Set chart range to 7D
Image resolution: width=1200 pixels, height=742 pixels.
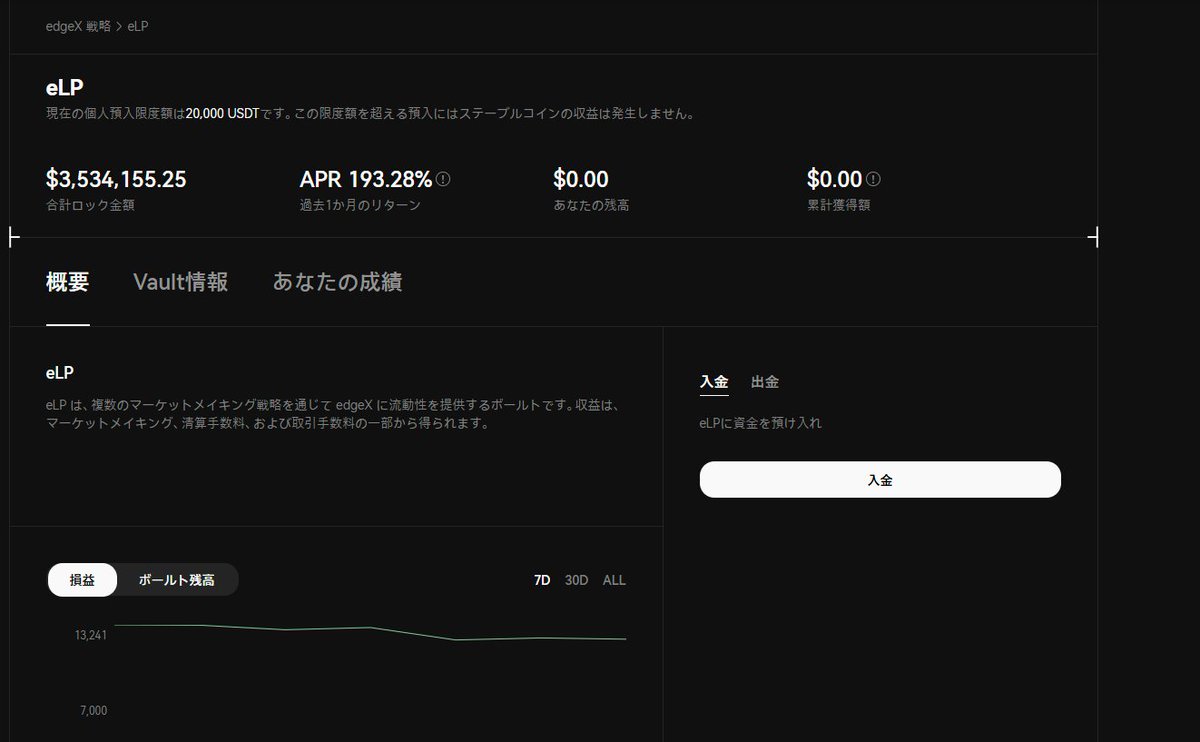click(x=542, y=580)
